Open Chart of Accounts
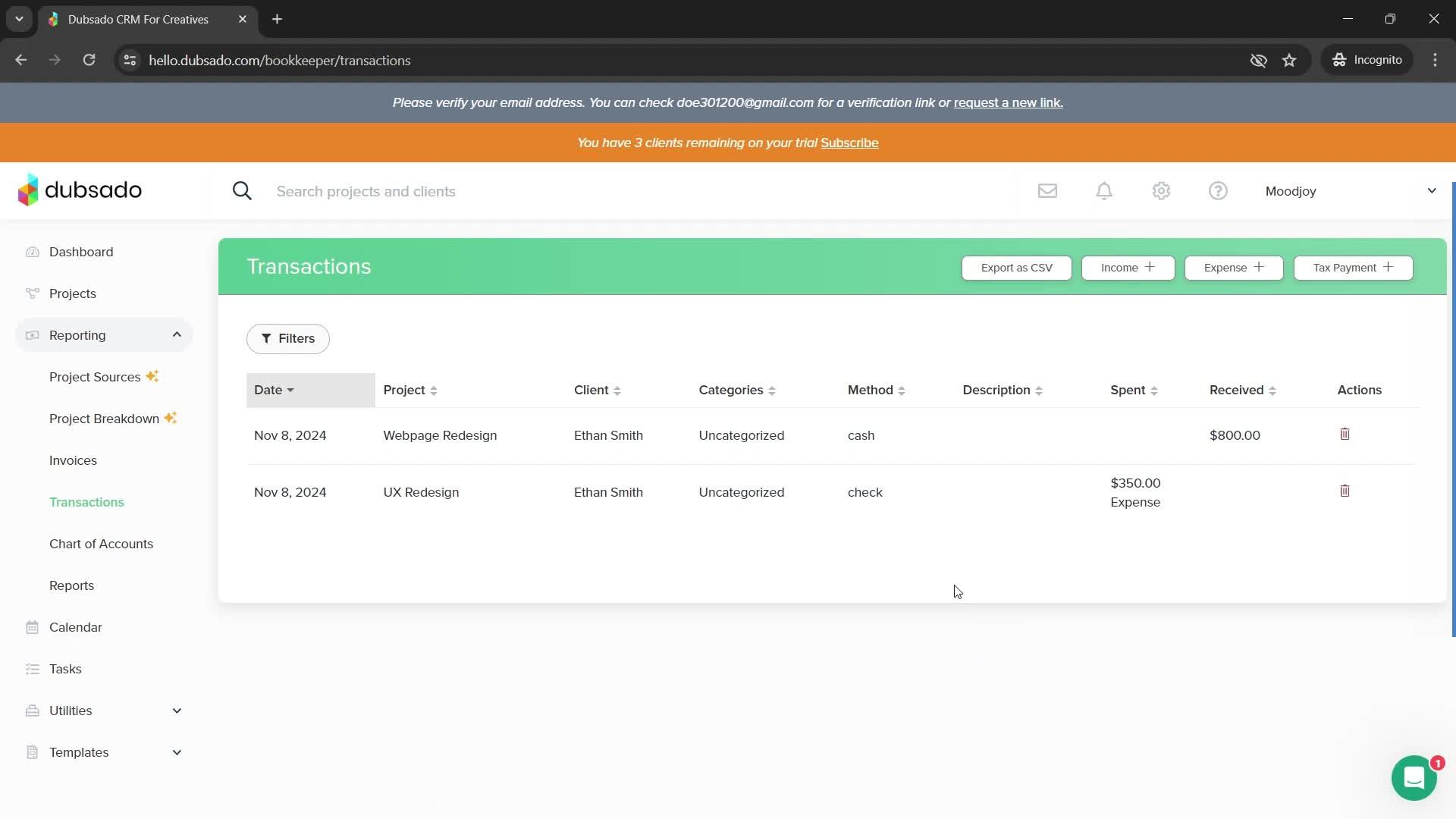The height and width of the screenshot is (819, 1456). click(101, 544)
